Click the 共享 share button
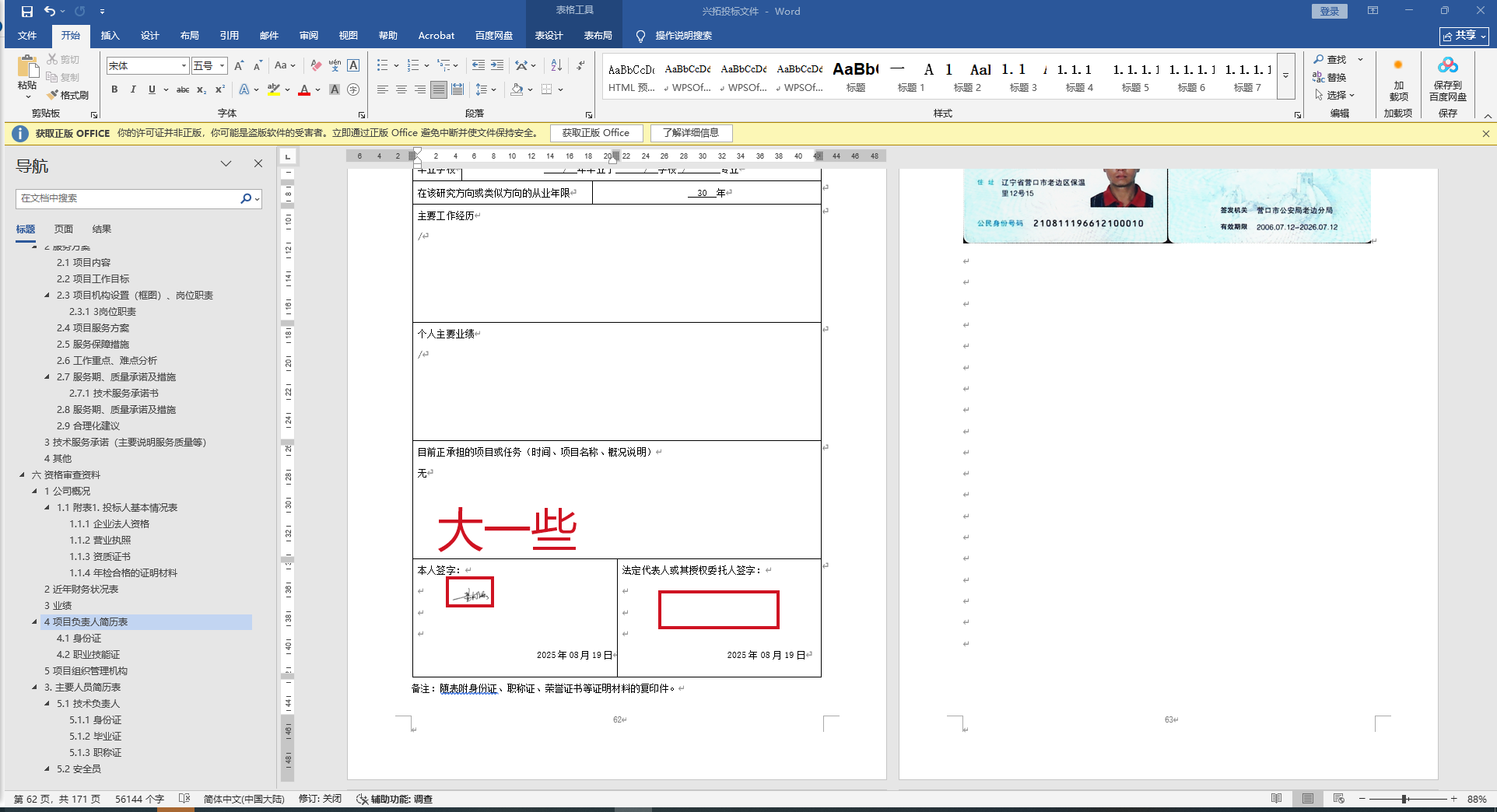 point(1464,36)
